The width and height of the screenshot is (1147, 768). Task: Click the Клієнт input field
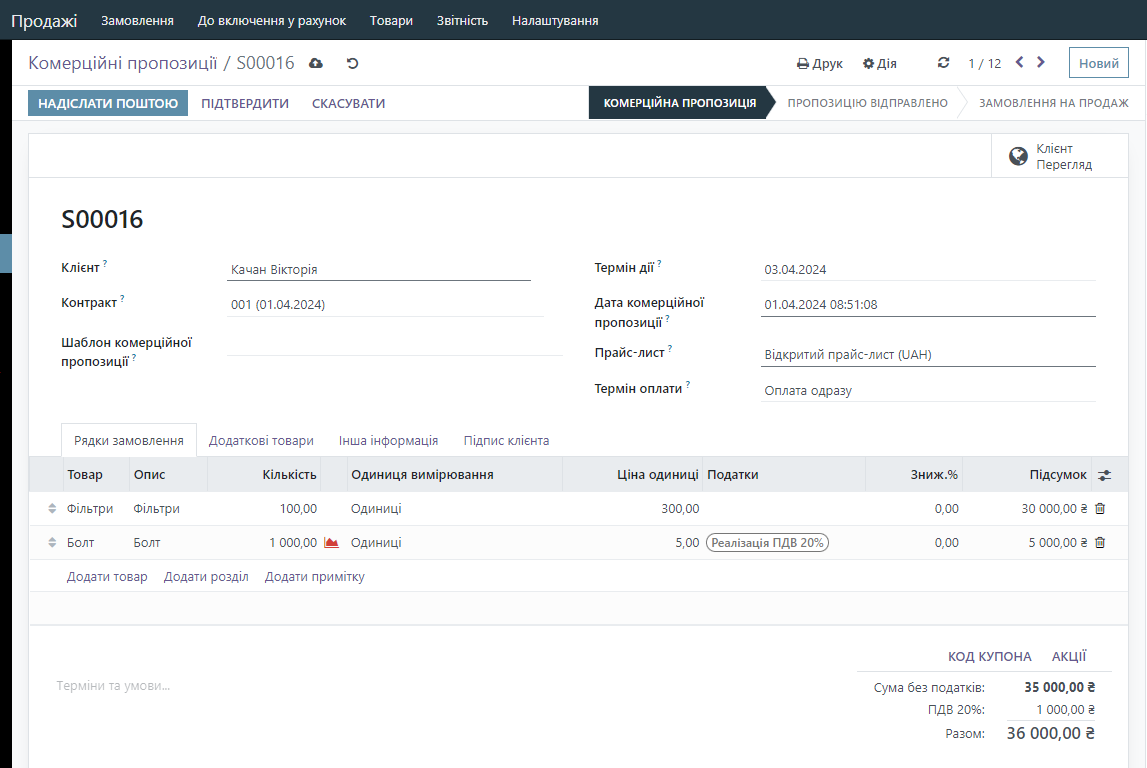[378, 269]
